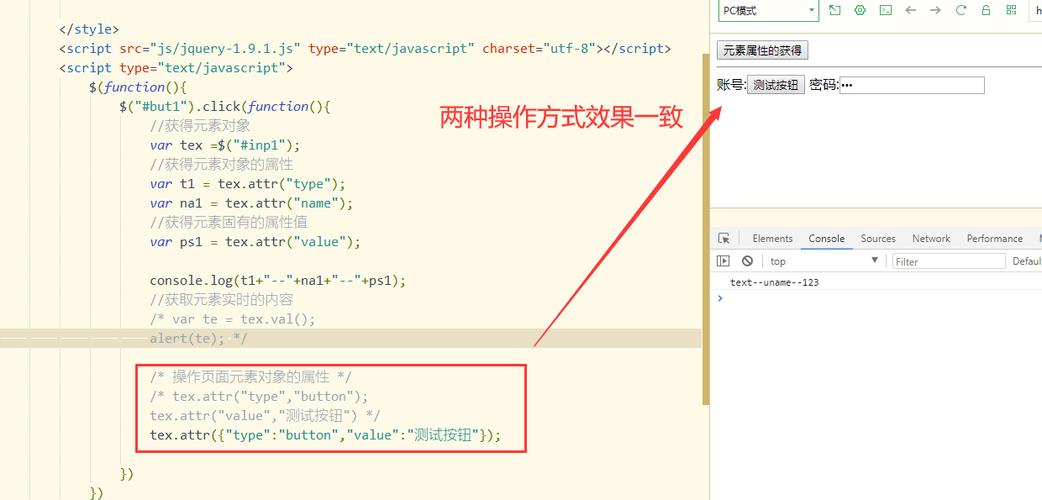The height and width of the screenshot is (500, 1042).
Task: Click the var t1 = tex.attr("type") line
Action: (247, 184)
